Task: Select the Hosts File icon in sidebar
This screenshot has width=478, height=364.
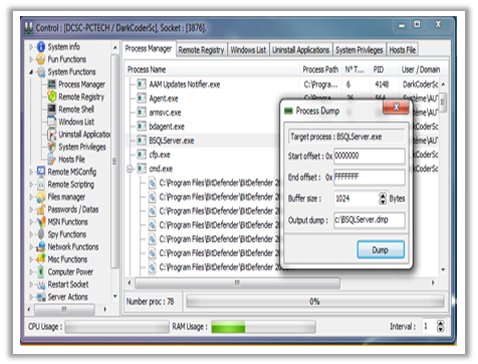Action: tap(52, 159)
